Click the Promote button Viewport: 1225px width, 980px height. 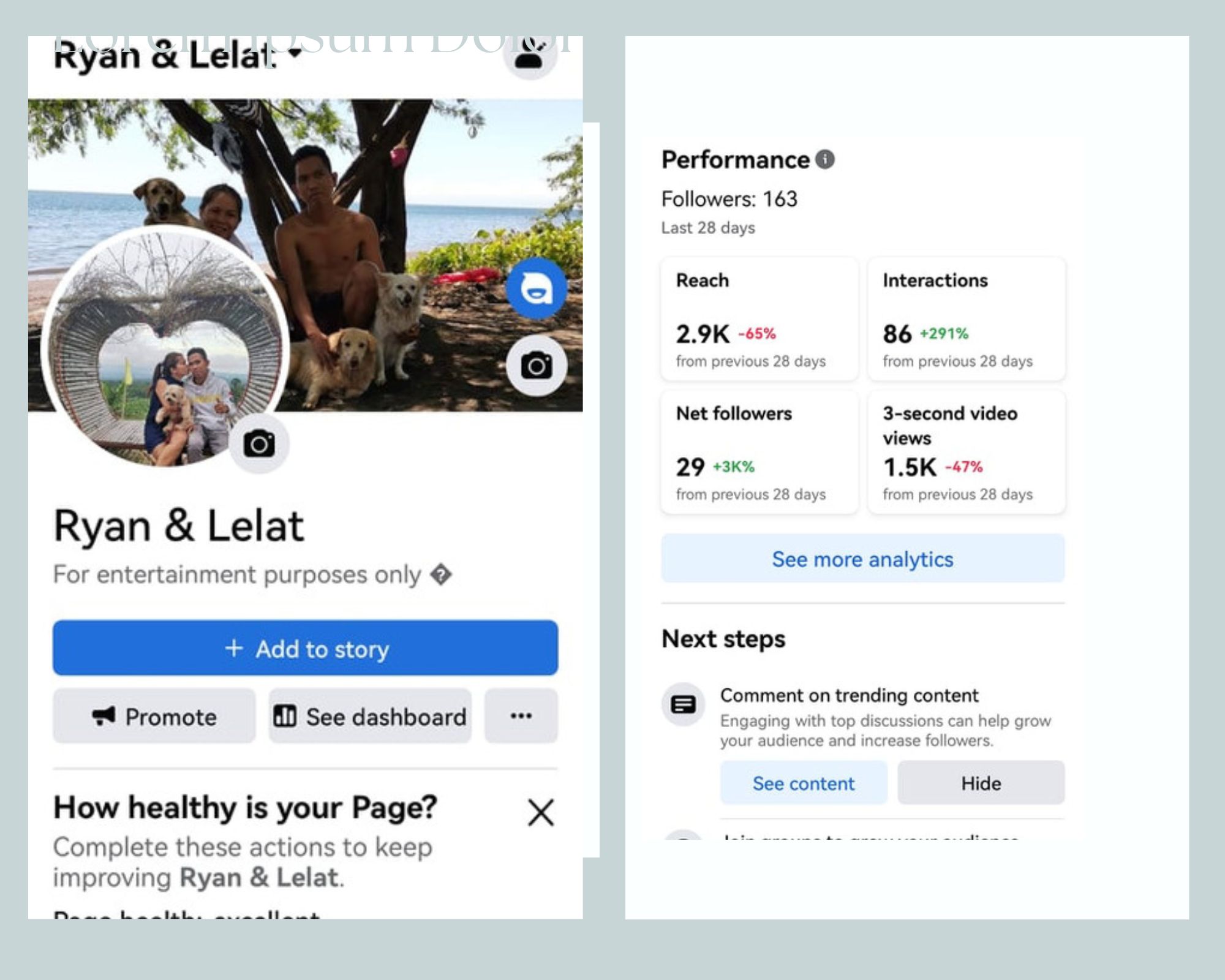154,716
